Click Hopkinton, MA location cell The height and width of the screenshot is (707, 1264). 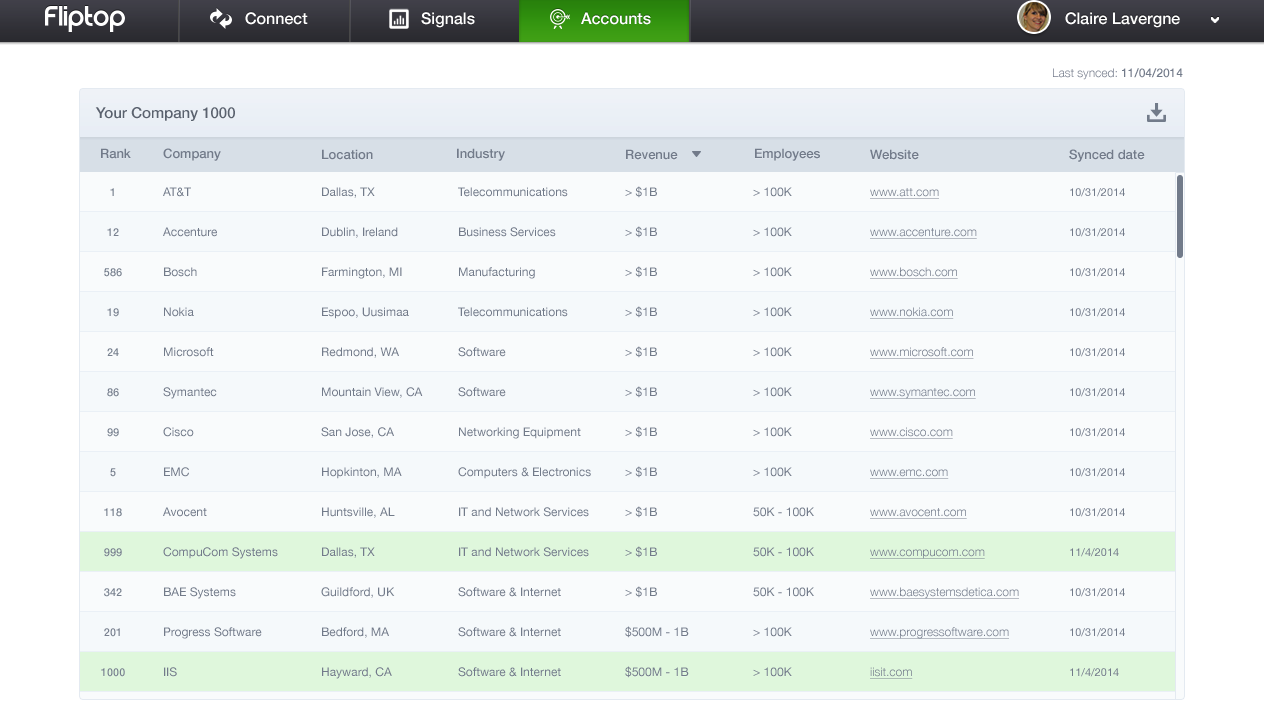[x=361, y=472]
